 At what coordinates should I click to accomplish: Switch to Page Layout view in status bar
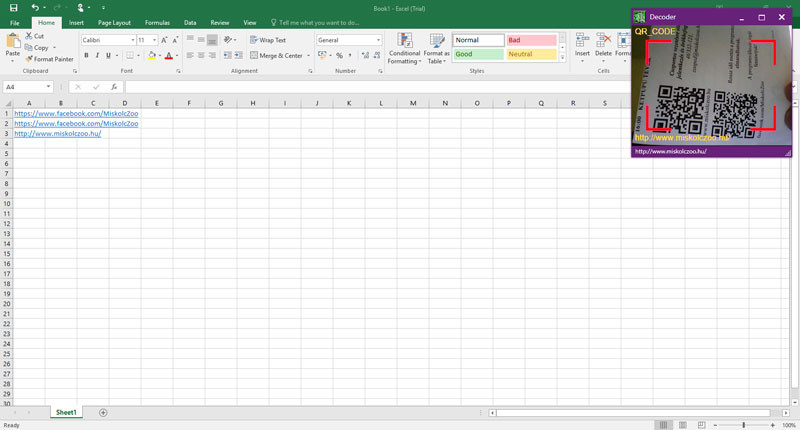pos(682,425)
